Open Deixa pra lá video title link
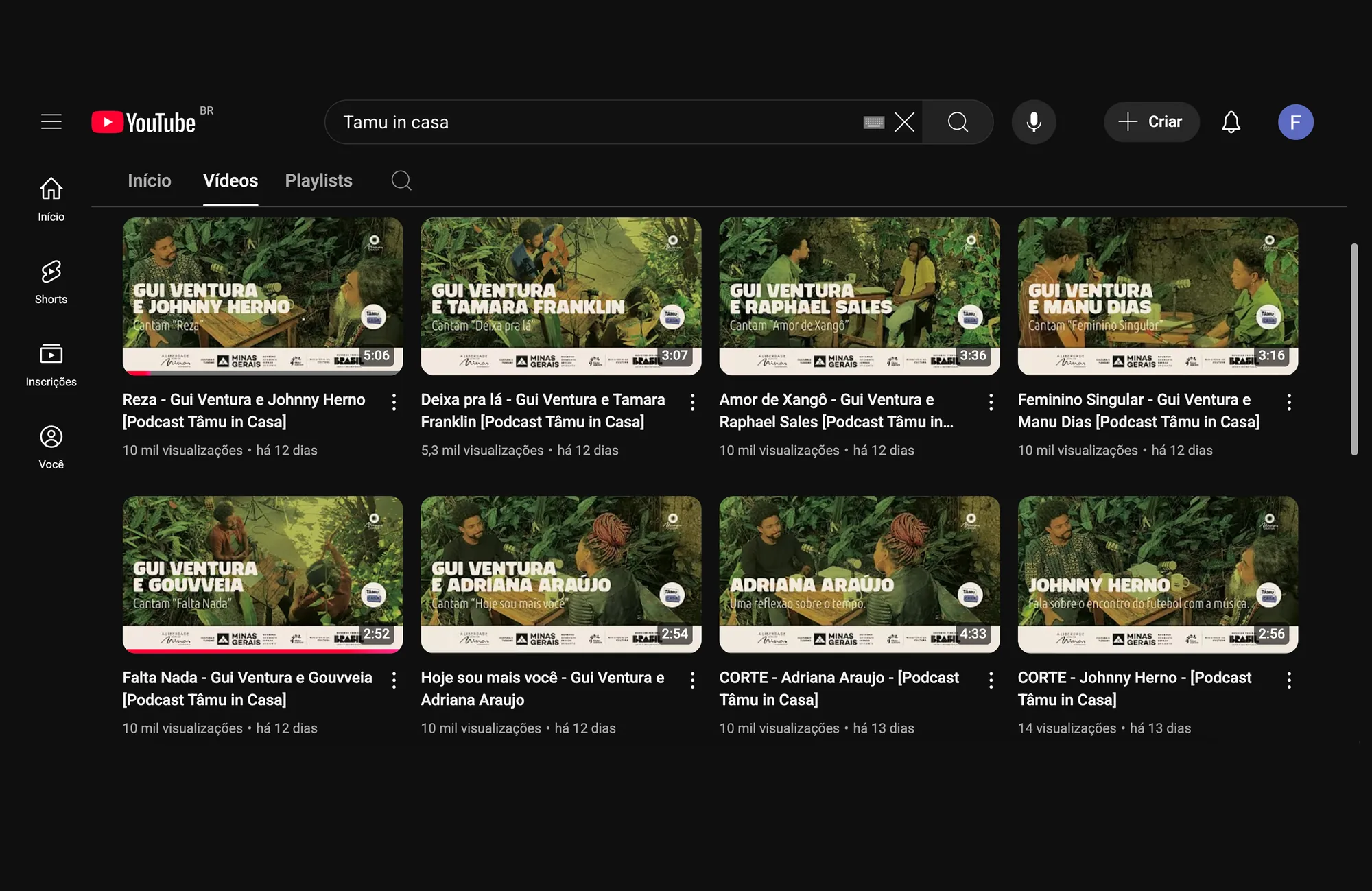 click(x=543, y=410)
